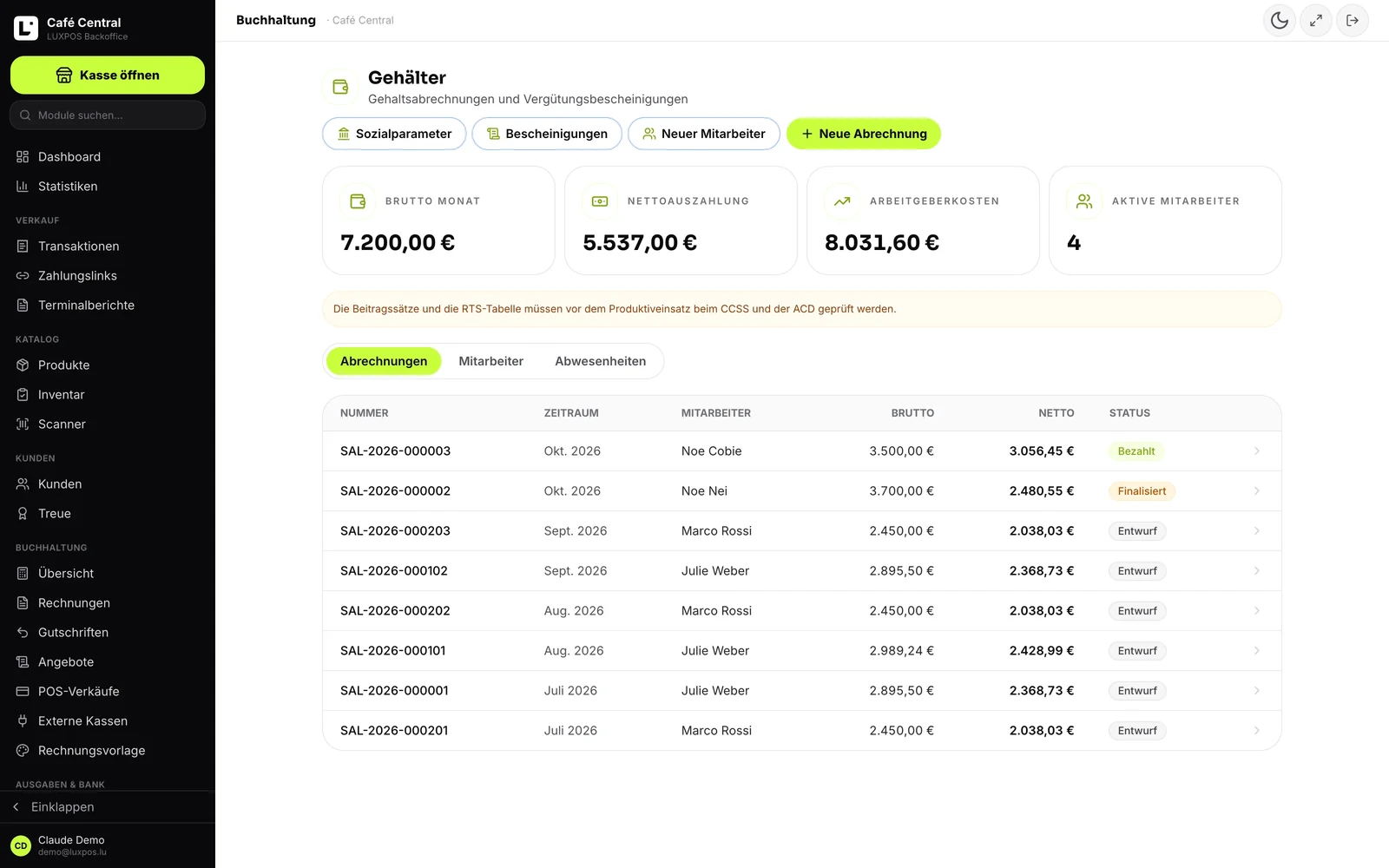Click Neuer Mitarbeiter button

click(x=704, y=134)
